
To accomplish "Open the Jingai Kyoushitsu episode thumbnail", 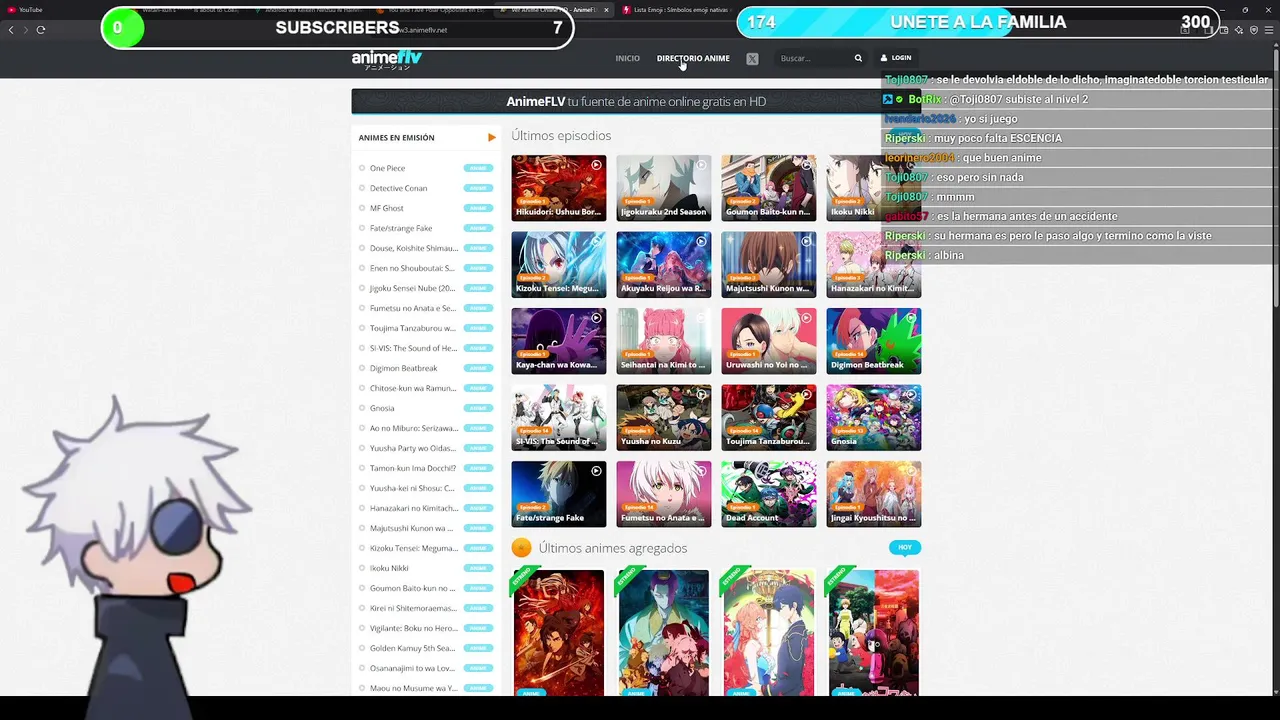I will pos(873,494).
